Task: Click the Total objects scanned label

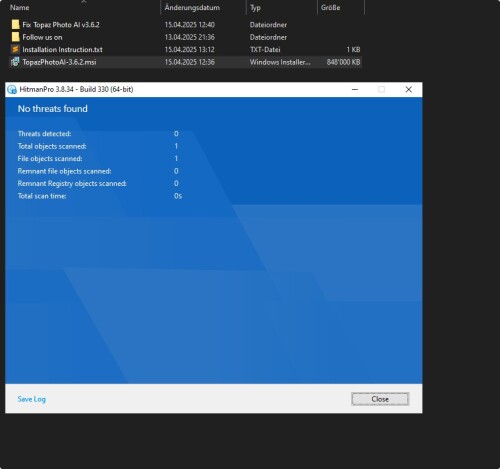Action: [x=52, y=146]
